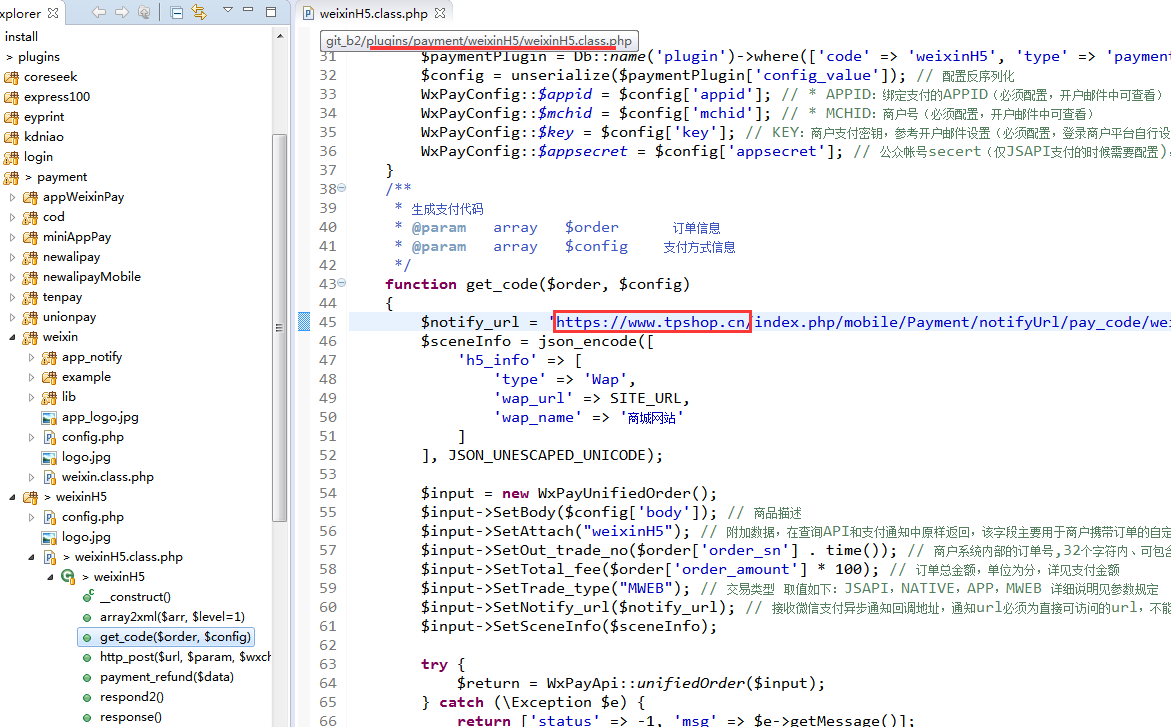Open the explorer View Menu triangle
1171x727 pixels.
(227, 11)
